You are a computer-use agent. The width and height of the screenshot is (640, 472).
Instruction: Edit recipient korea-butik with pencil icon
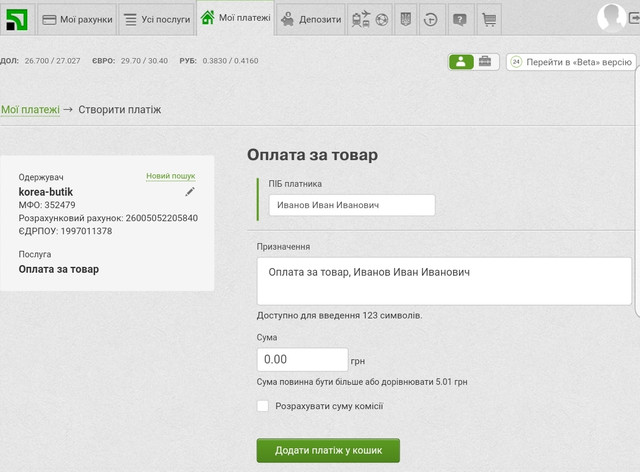click(190, 191)
